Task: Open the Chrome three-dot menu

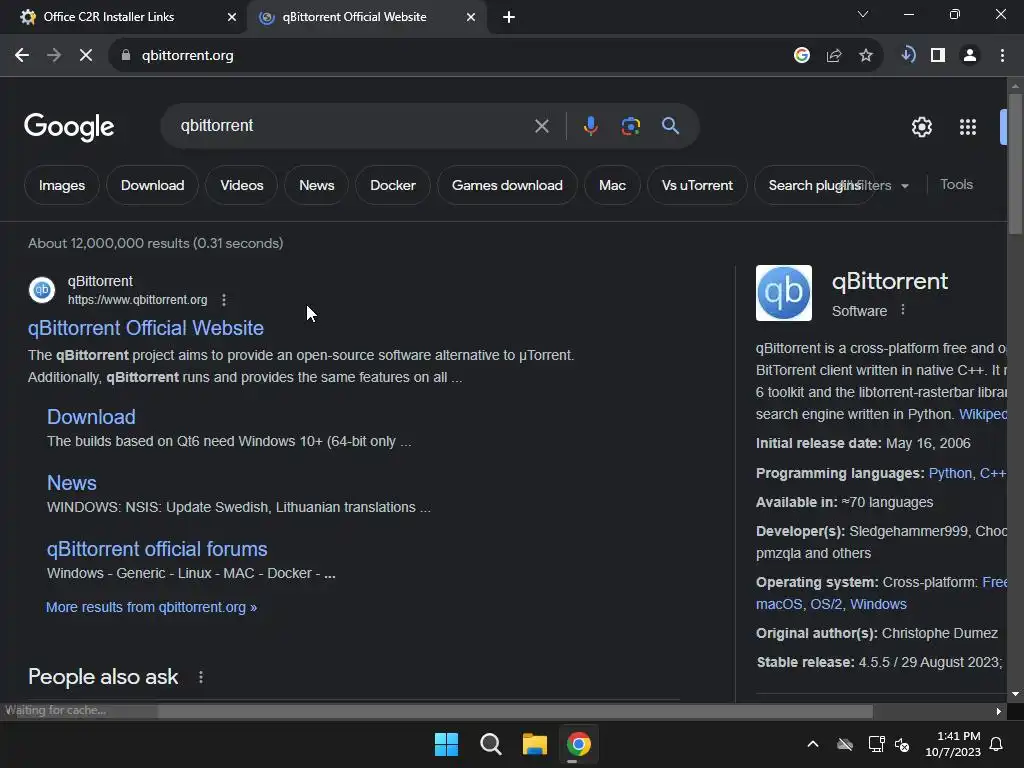Action: [1002, 56]
